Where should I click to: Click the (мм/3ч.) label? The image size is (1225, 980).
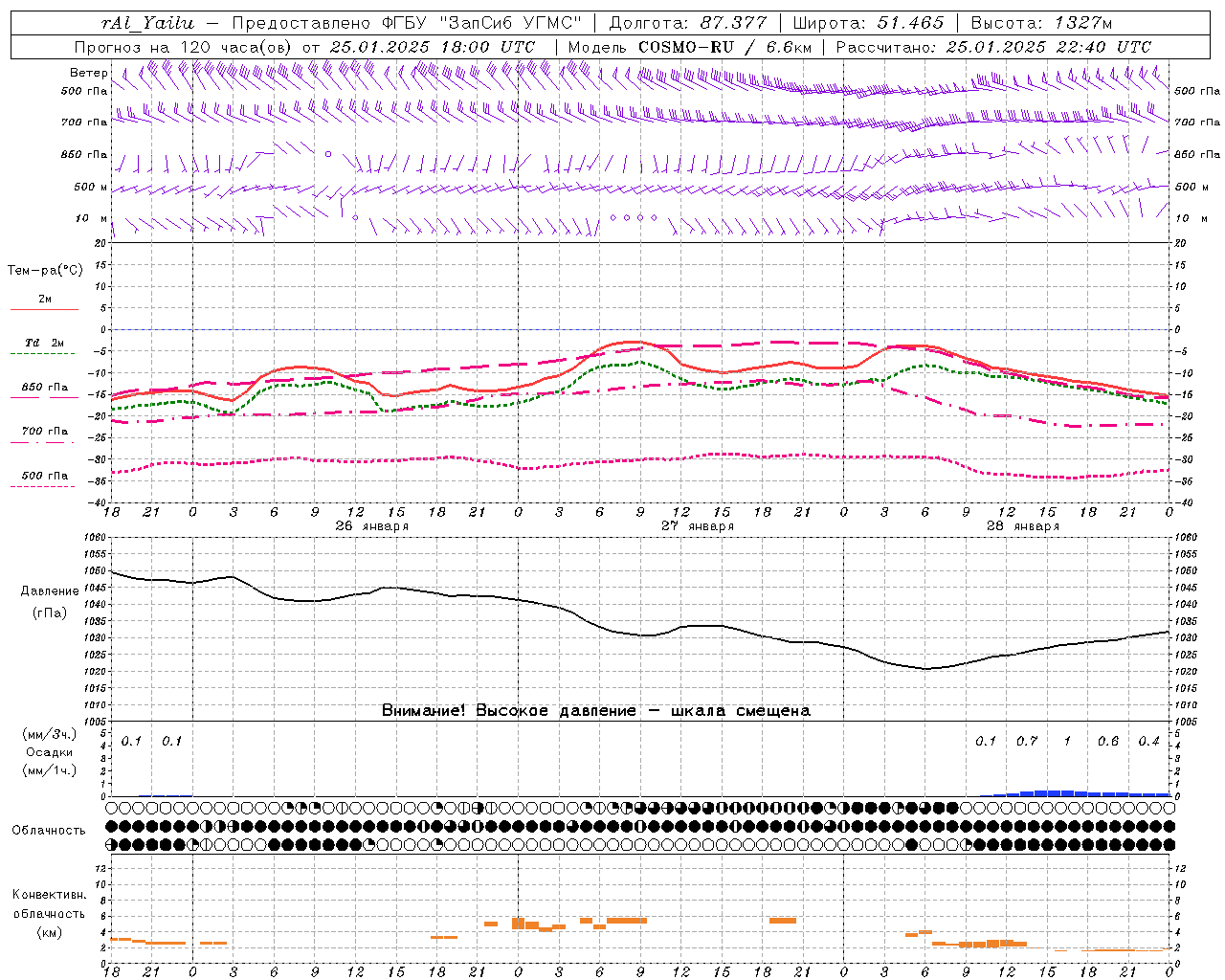(50, 735)
